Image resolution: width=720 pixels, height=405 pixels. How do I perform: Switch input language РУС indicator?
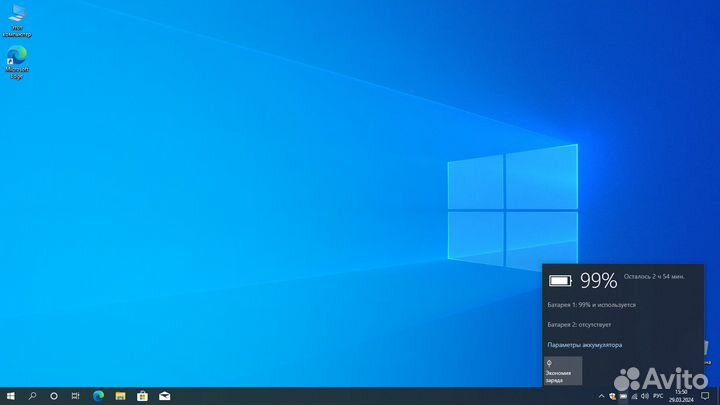coord(658,396)
